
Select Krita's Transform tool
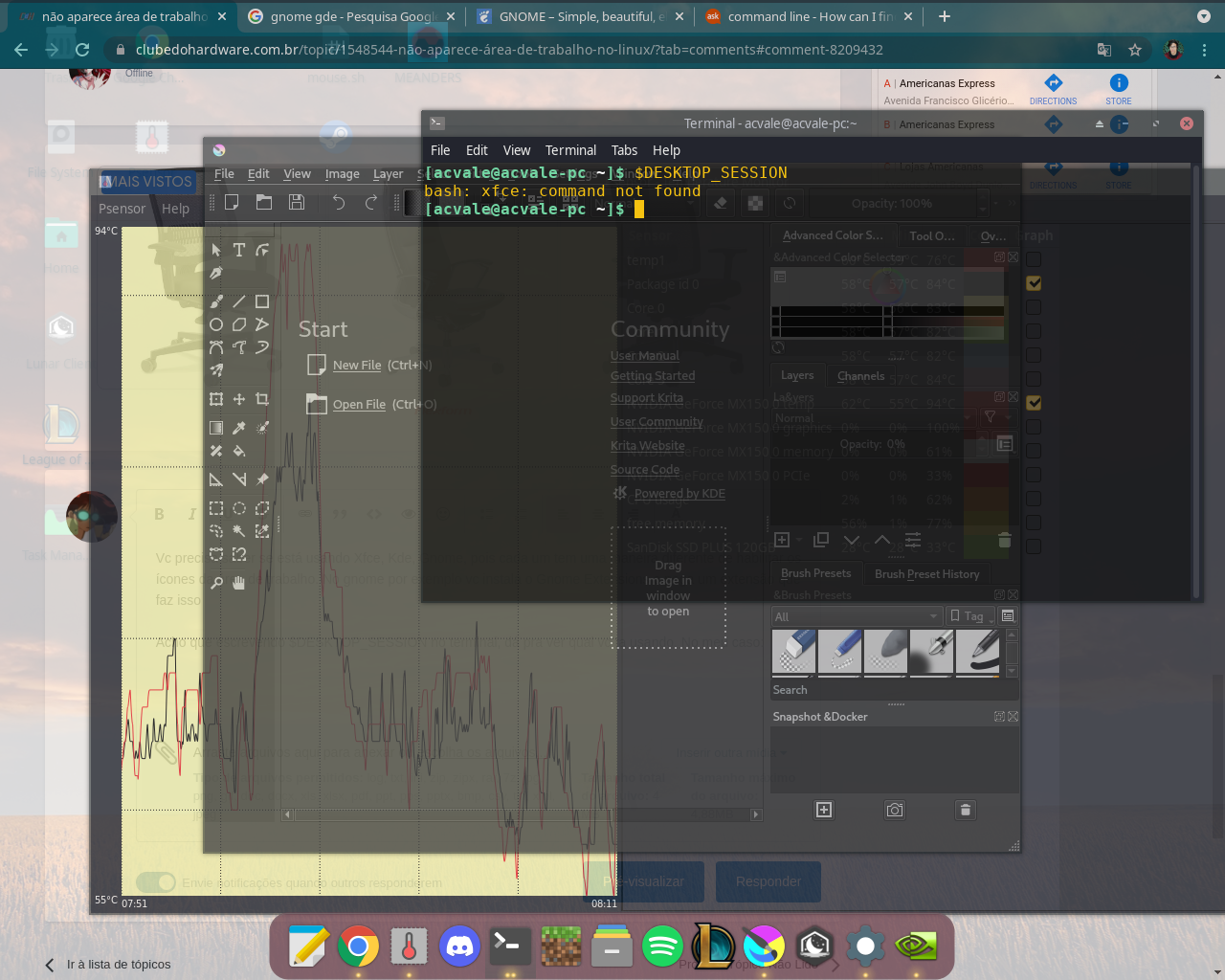tap(216, 399)
